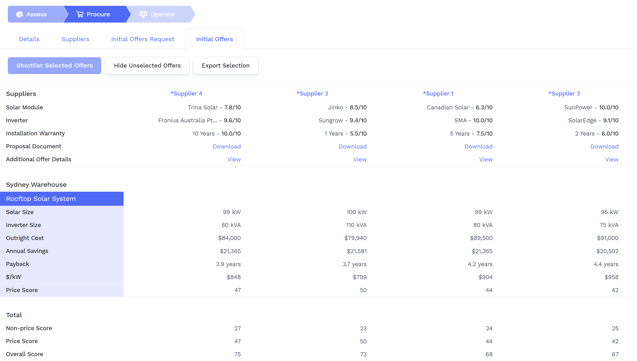This screenshot has height=361, width=637.
Task: Click the 4.4 years payback value
Action: (606, 264)
